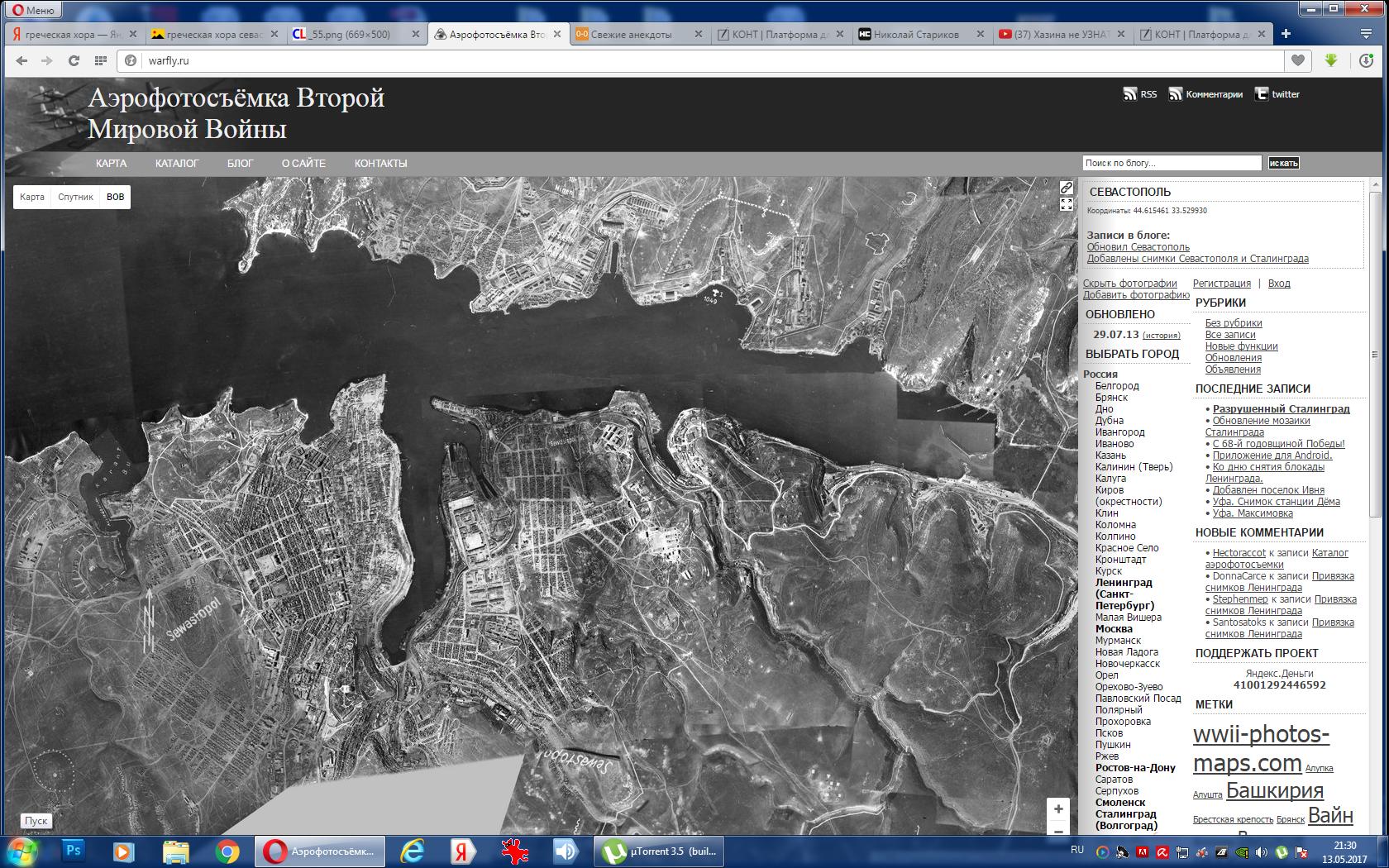Open Google Chrome from the taskbar
1389x868 pixels.
coord(227,851)
